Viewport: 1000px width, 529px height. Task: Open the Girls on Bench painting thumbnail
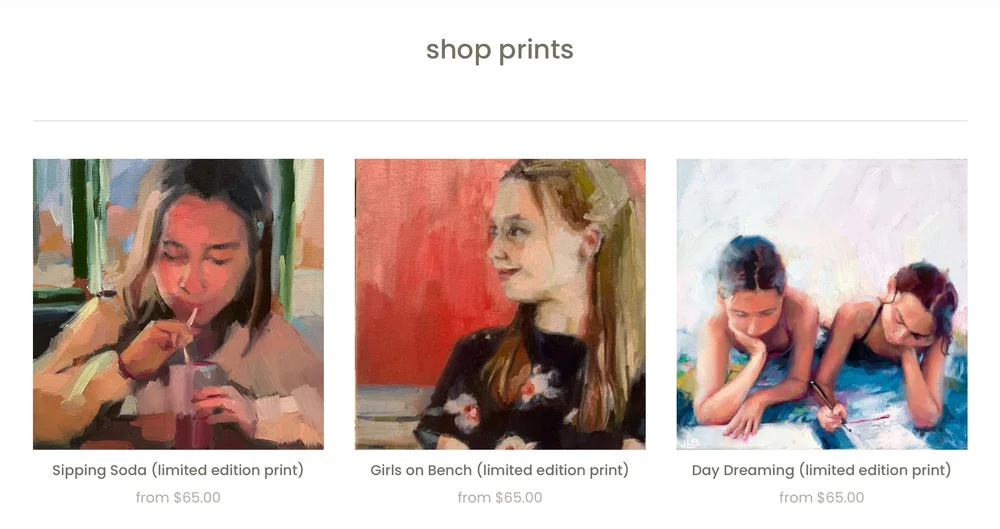(x=500, y=304)
